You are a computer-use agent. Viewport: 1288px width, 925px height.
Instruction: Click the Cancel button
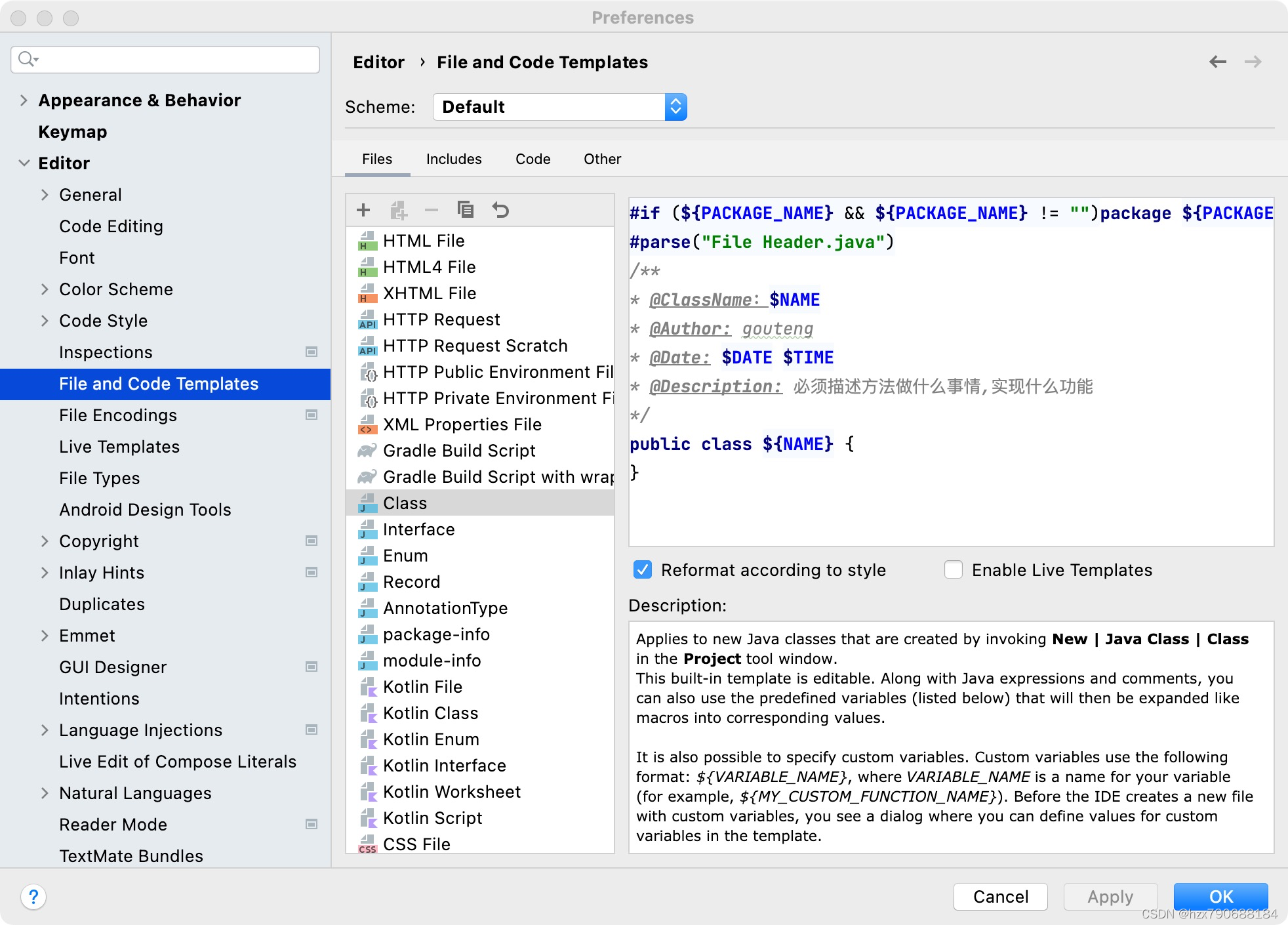tap(1000, 896)
